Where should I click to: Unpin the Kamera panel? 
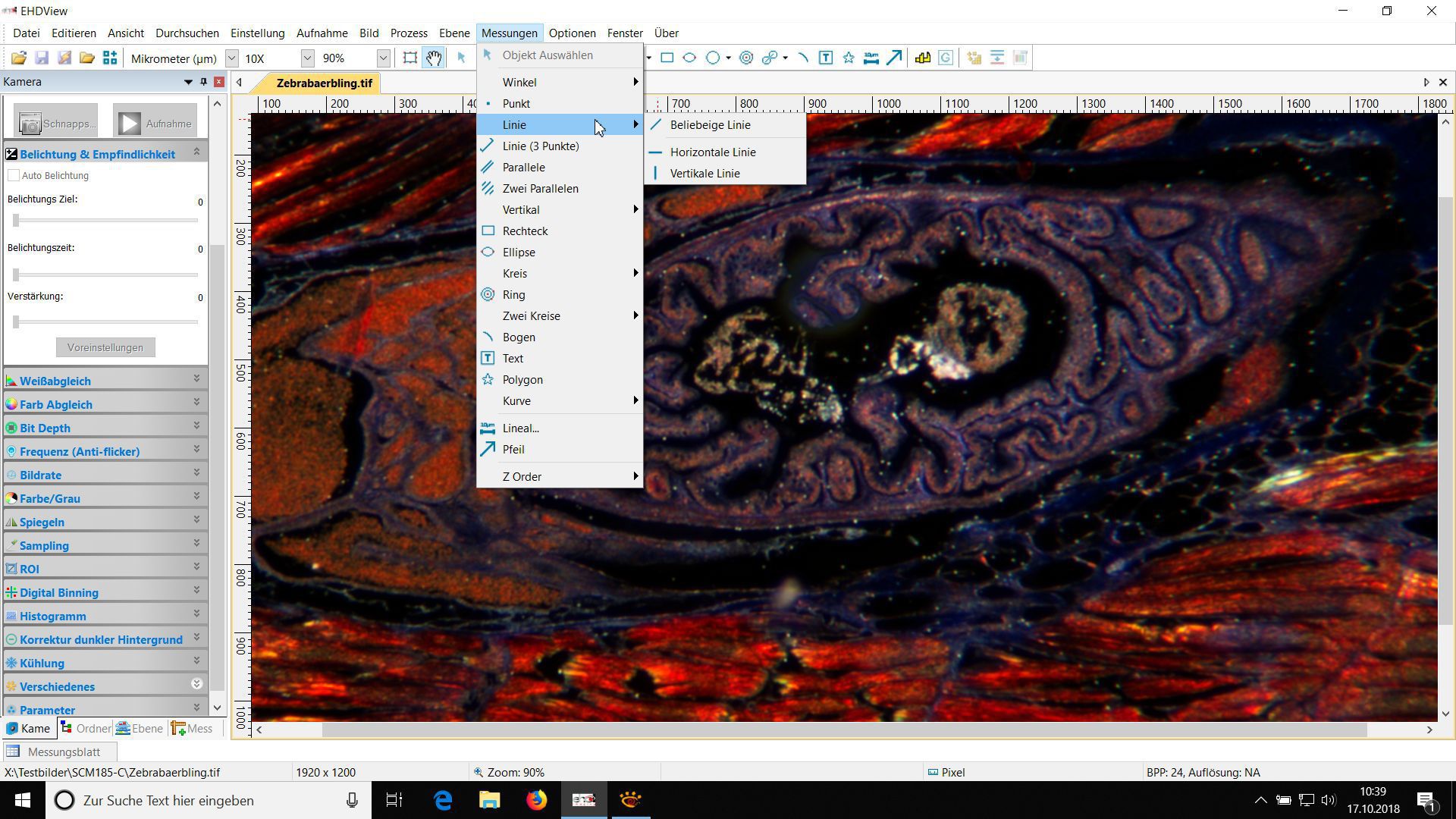pyautogui.click(x=203, y=82)
